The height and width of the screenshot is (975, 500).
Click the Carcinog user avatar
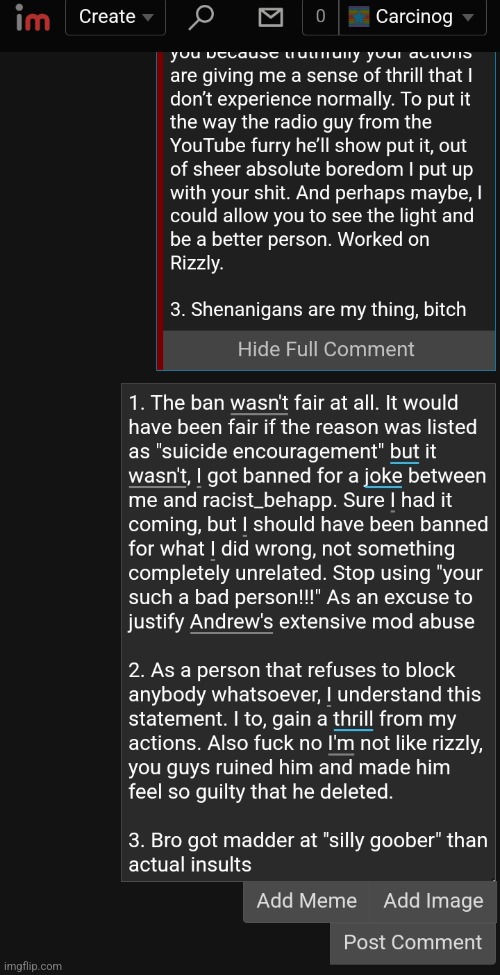pos(359,17)
